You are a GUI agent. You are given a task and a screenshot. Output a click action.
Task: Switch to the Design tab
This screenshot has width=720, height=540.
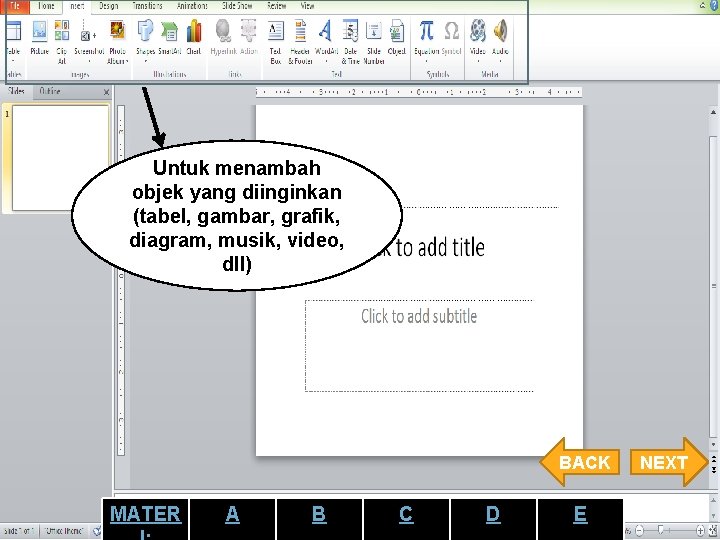[x=108, y=6]
